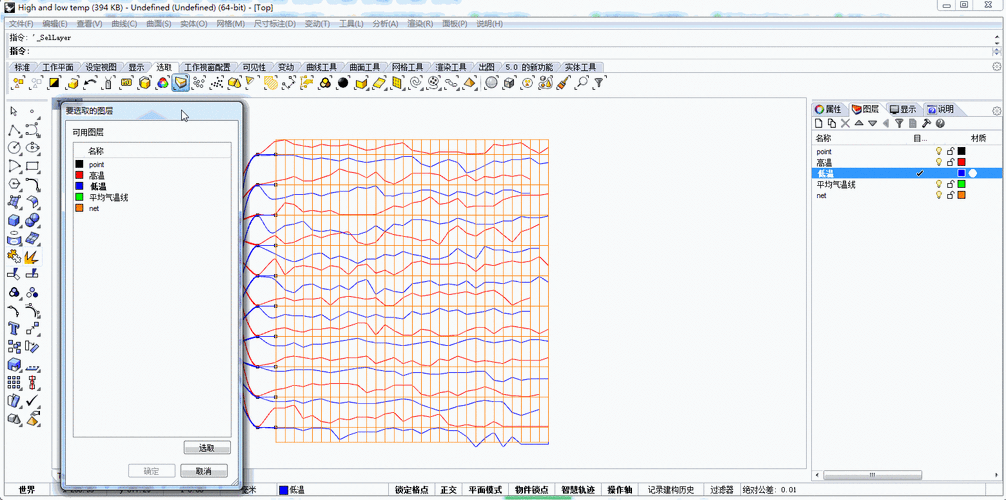The width and height of the screenshot is (1006, 500).
Task: Select the Text object tool in left sidebar
Action: click(x=14, y=328)
